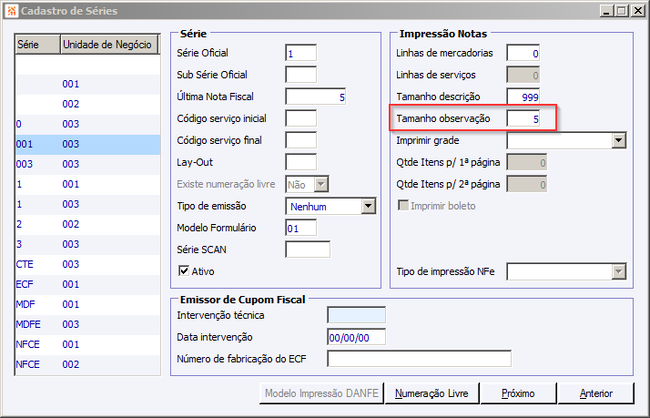The image size is (650, 418).
Task: Click the Qtde Itens p/ 2ª página field
Action: (x=527, y=185)
